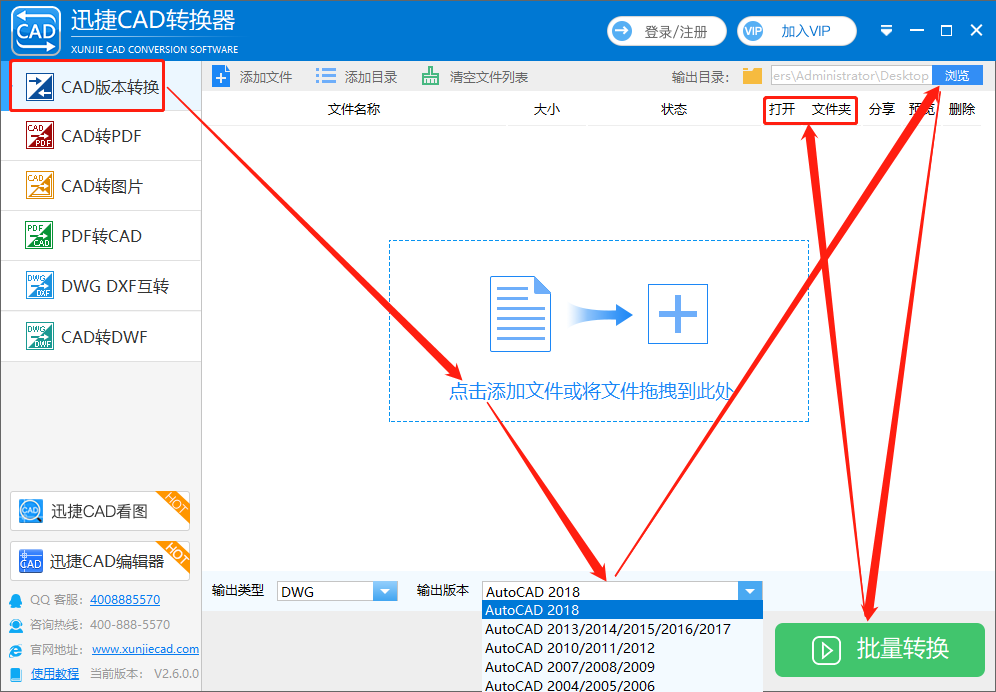Image resolution: width=996 pixels, height=692 pixels.
Task: Choose AutoCAD 2007/2008/2009 option
Action: tap(622, 667)
